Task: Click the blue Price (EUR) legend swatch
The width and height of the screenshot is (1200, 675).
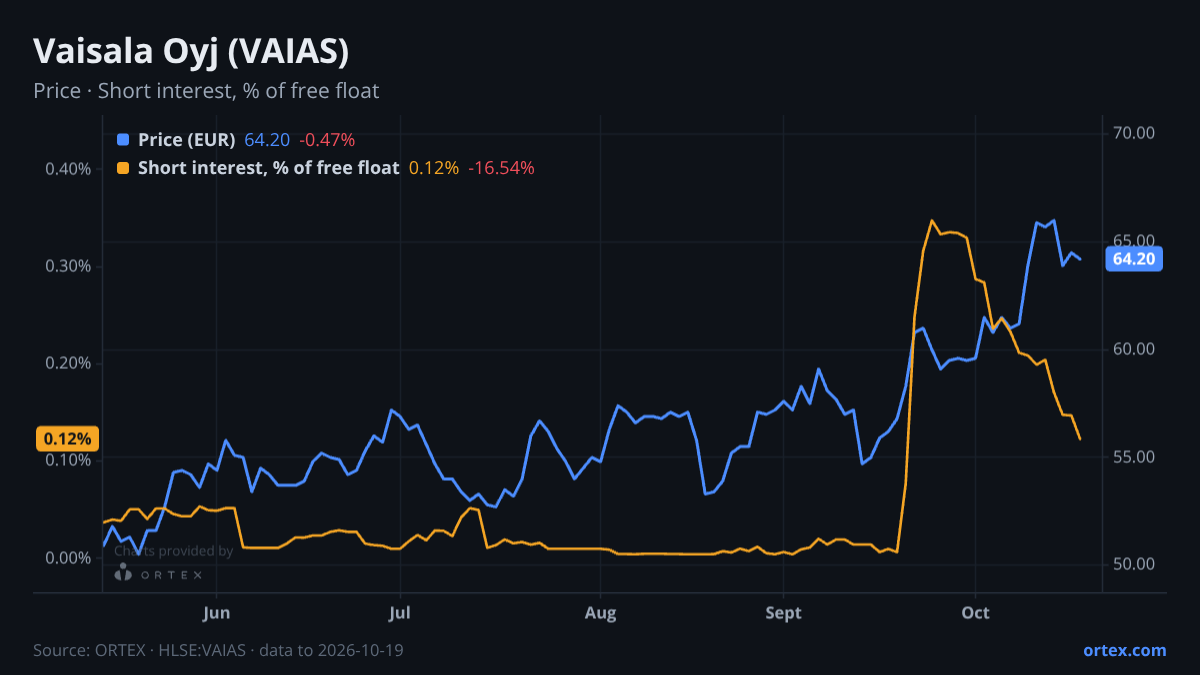Action: coord(123,139)
